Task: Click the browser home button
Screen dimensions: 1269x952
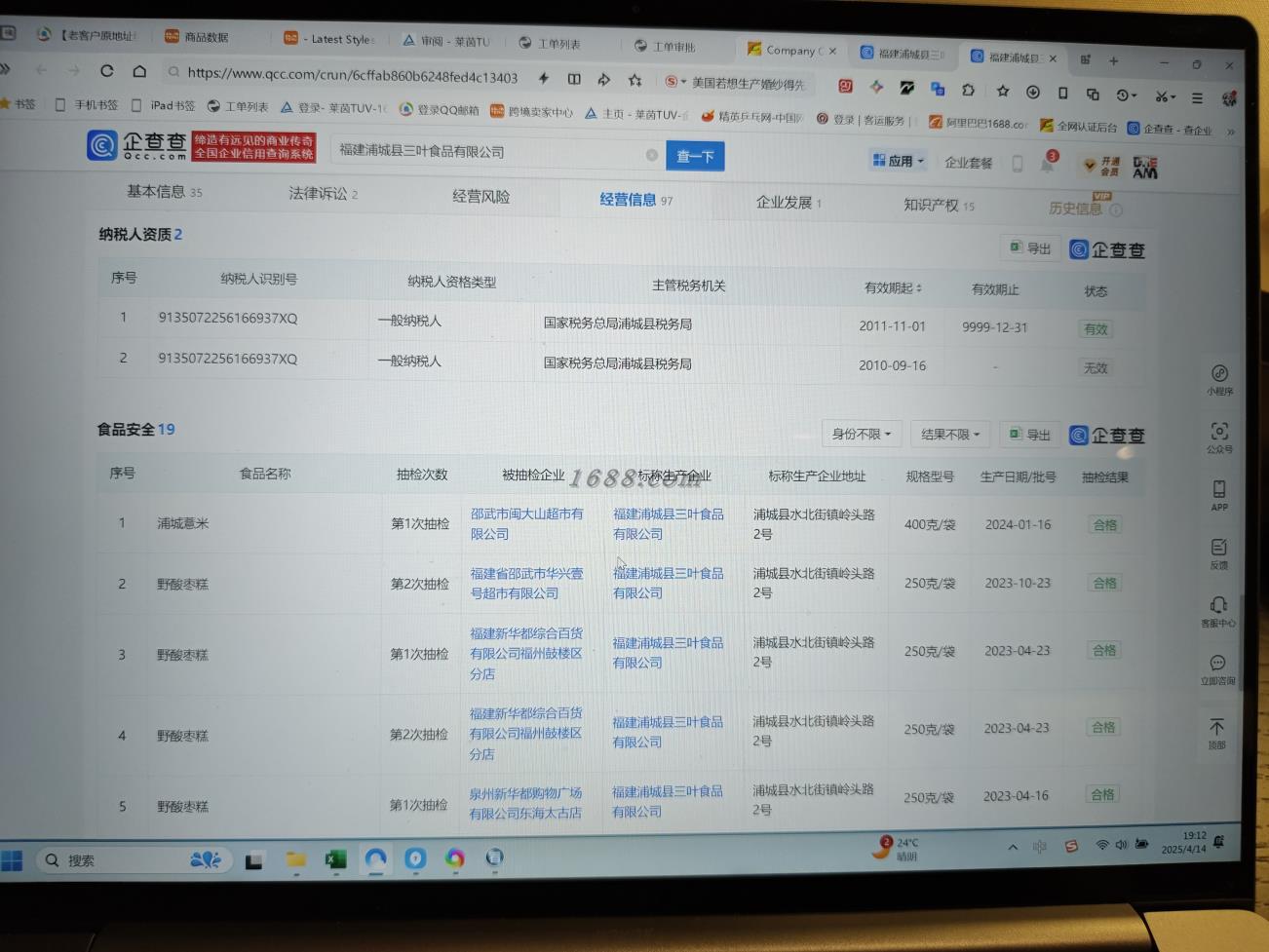Action: point(139,71)
